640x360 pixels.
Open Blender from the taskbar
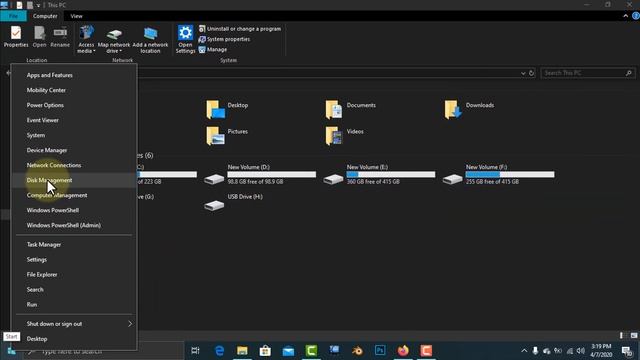click(357, 351)
